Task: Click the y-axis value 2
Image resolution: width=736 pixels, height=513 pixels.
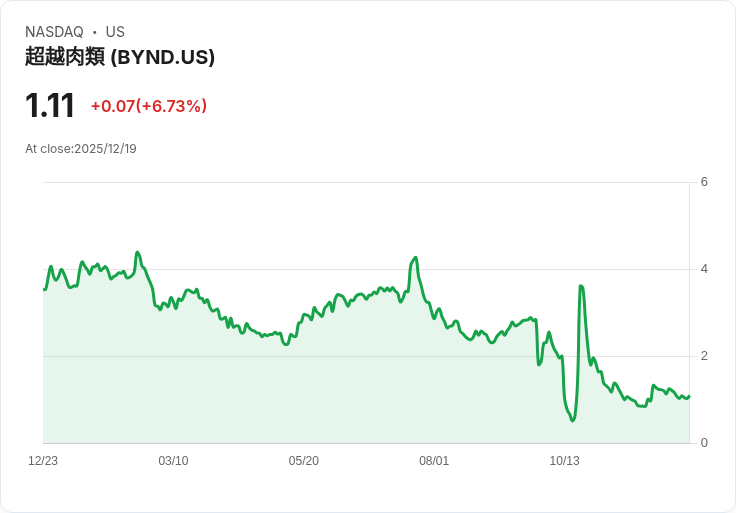Action: click(x=704, y=356)
